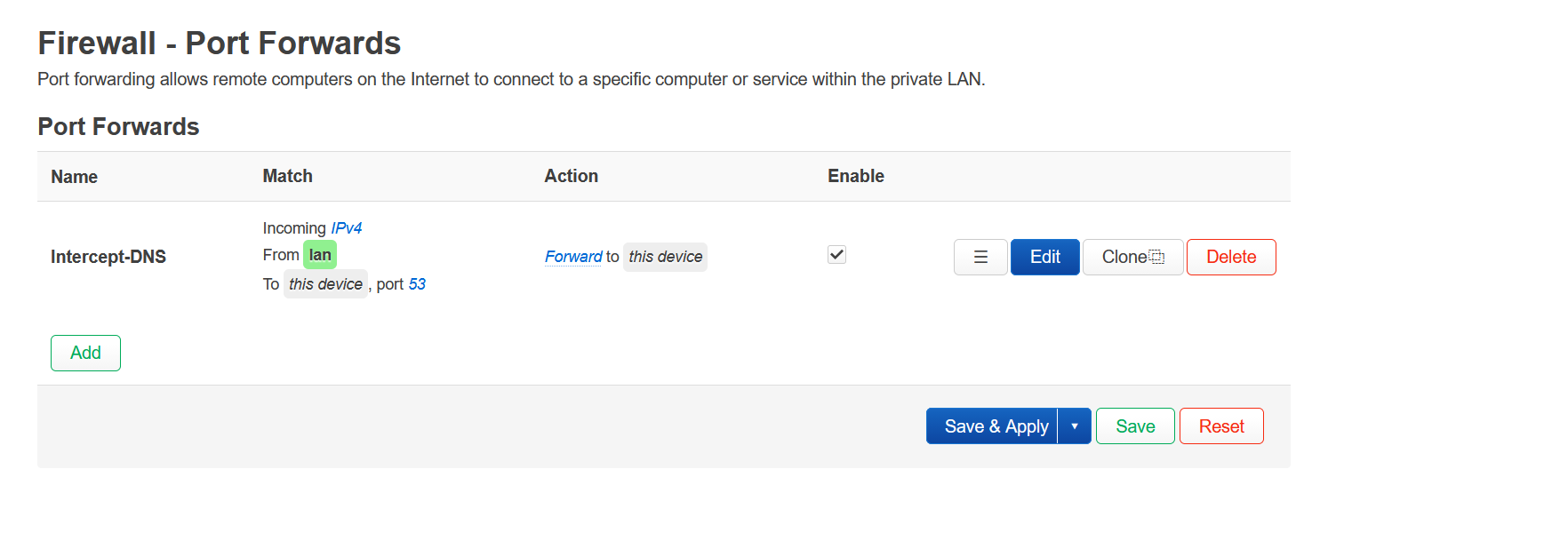This screenshot has height=541, width=1568.
Task: Click the IPv4 link in Match
Action: coord(346,228)
